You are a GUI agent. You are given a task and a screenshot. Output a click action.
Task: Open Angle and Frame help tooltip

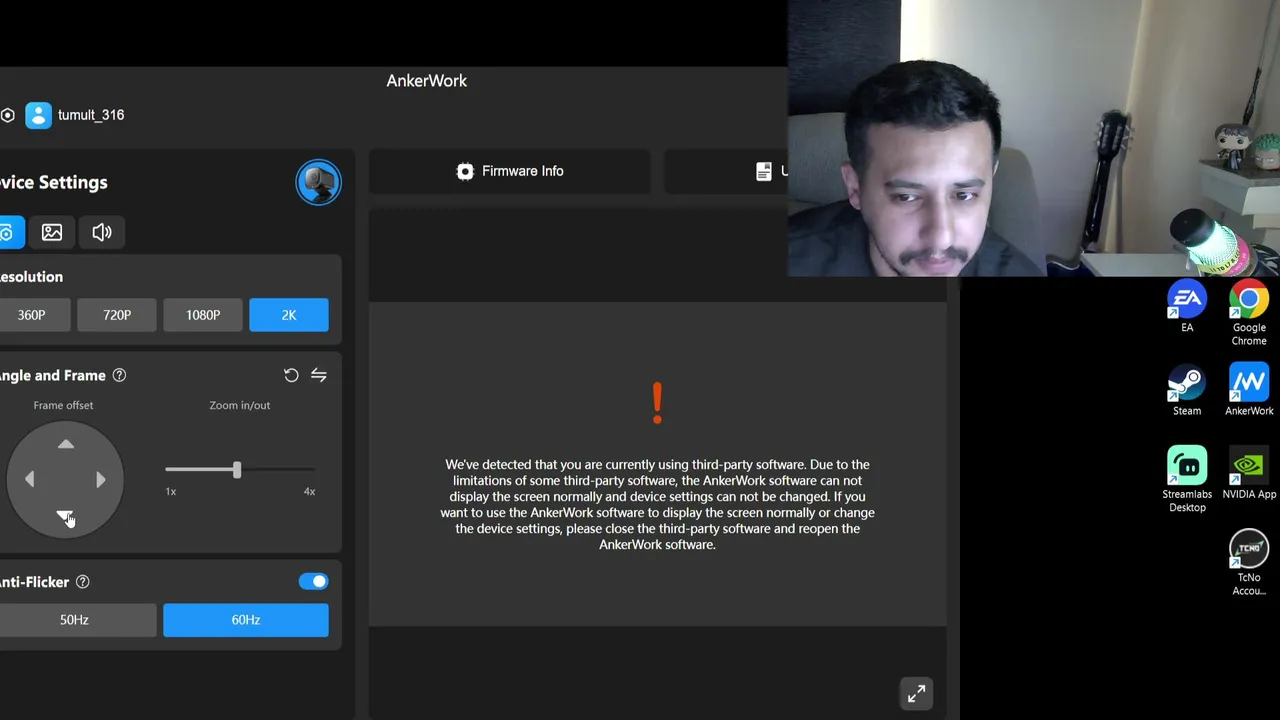click(x=119, y=375)
